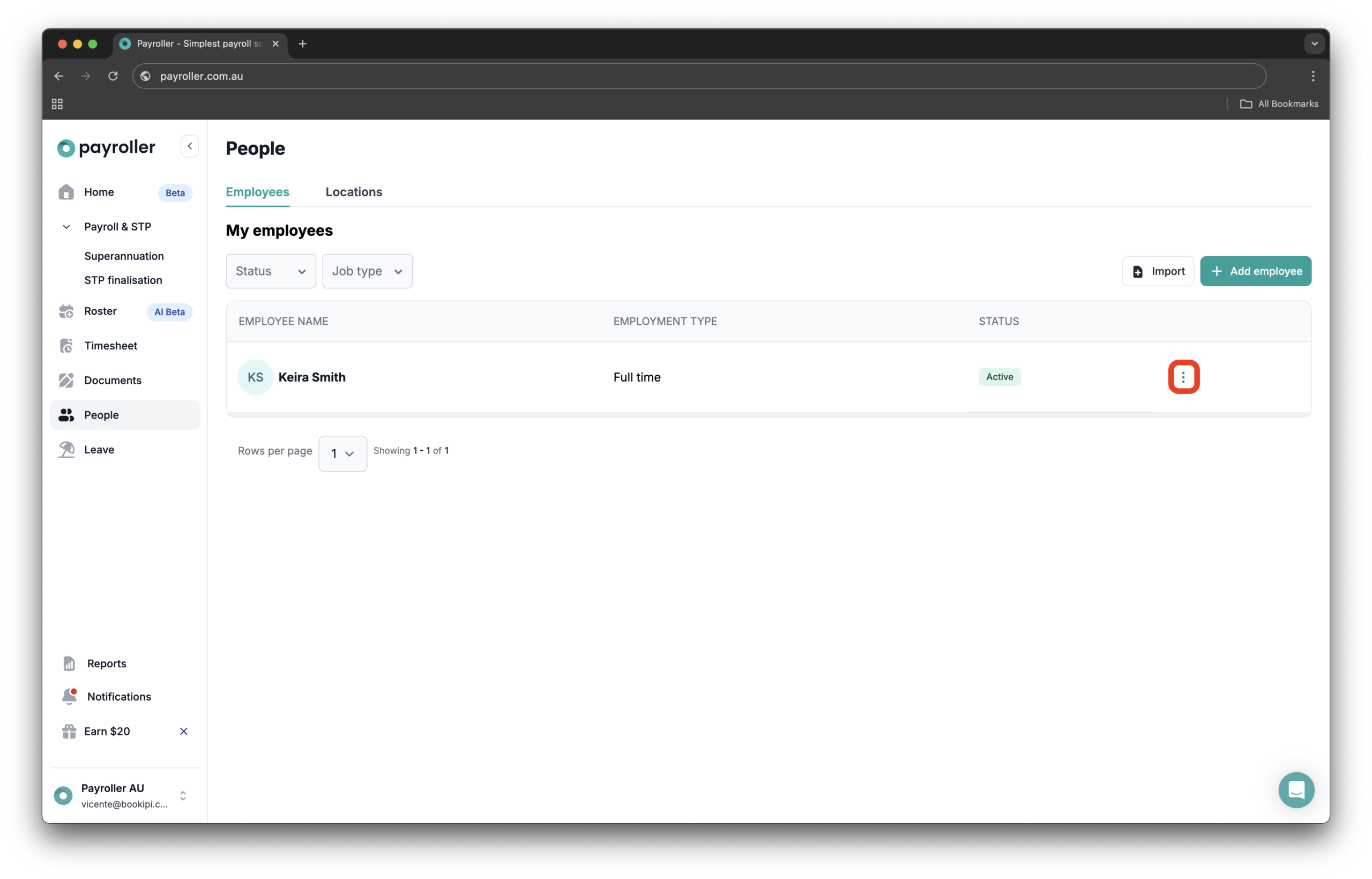
Task: Dismiss the Earn $20 promotion
Action: pos(184,731)
